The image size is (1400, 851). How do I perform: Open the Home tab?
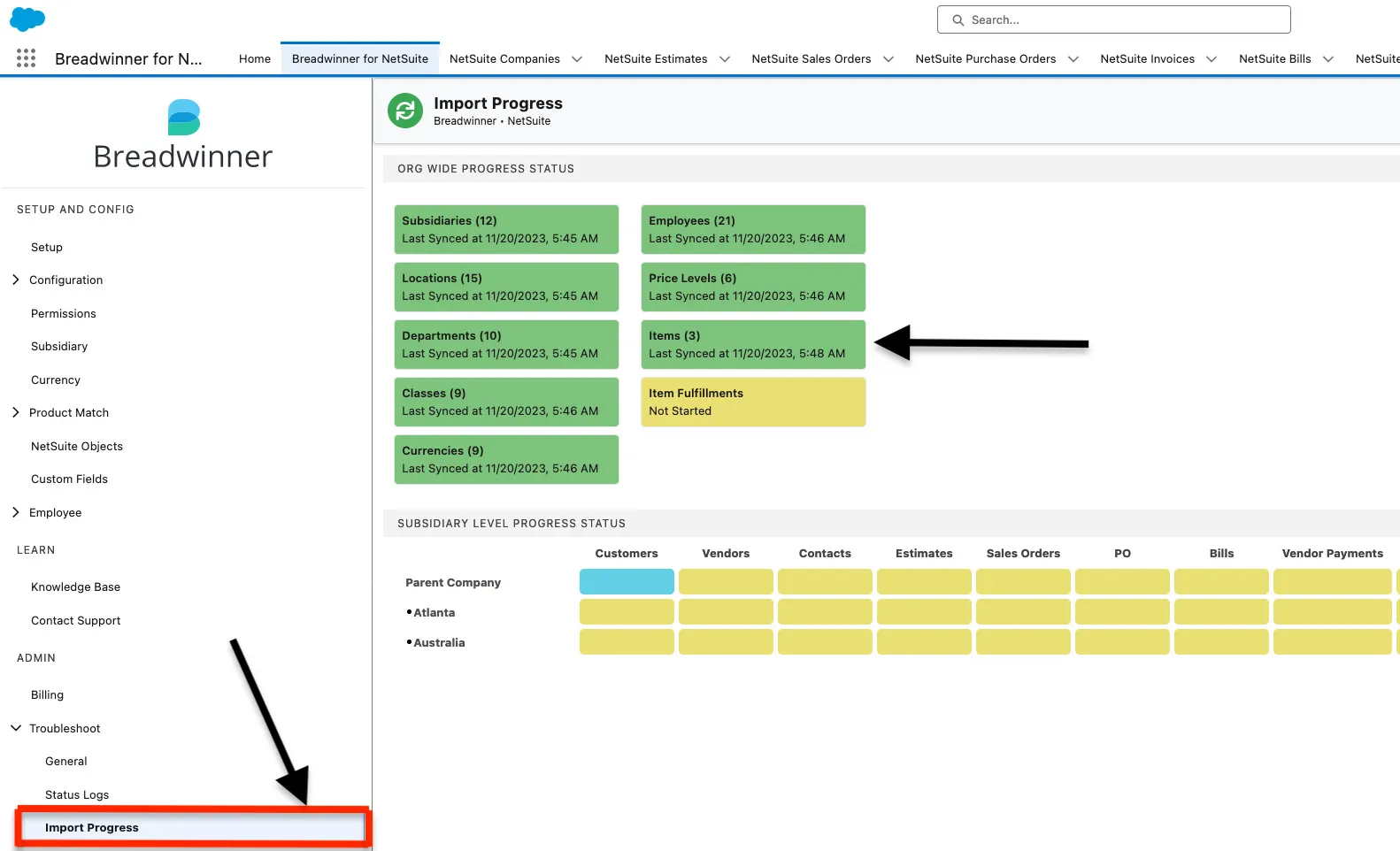pyautogui.click(x=255, y=58)
